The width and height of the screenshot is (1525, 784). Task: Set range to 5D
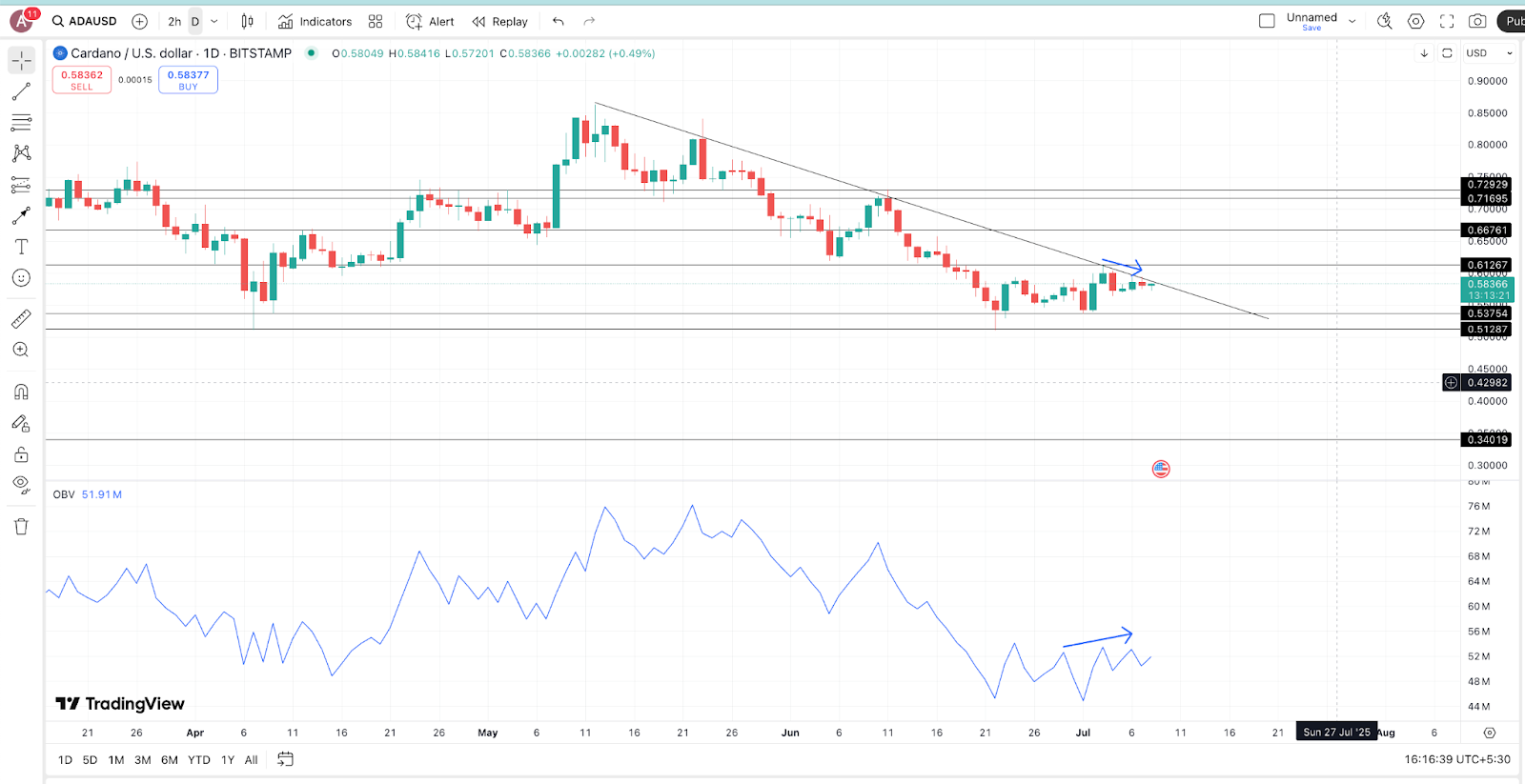coord(90,759)
